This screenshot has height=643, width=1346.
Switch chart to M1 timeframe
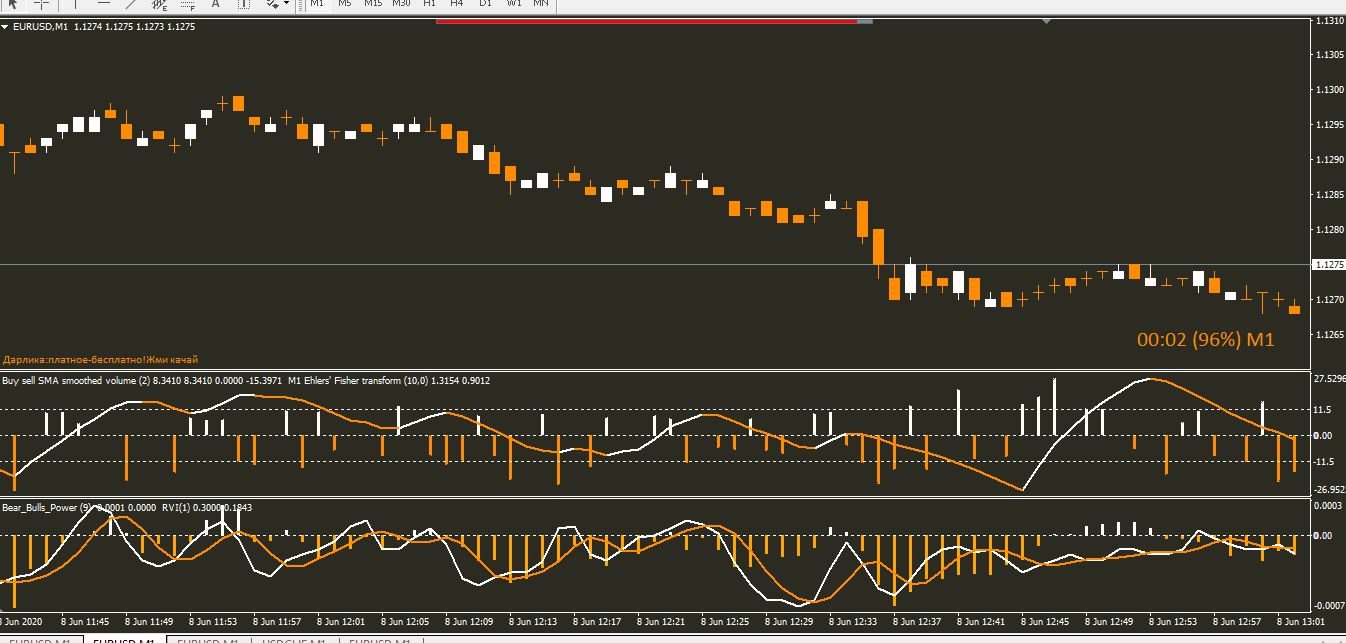coord(316,3)
